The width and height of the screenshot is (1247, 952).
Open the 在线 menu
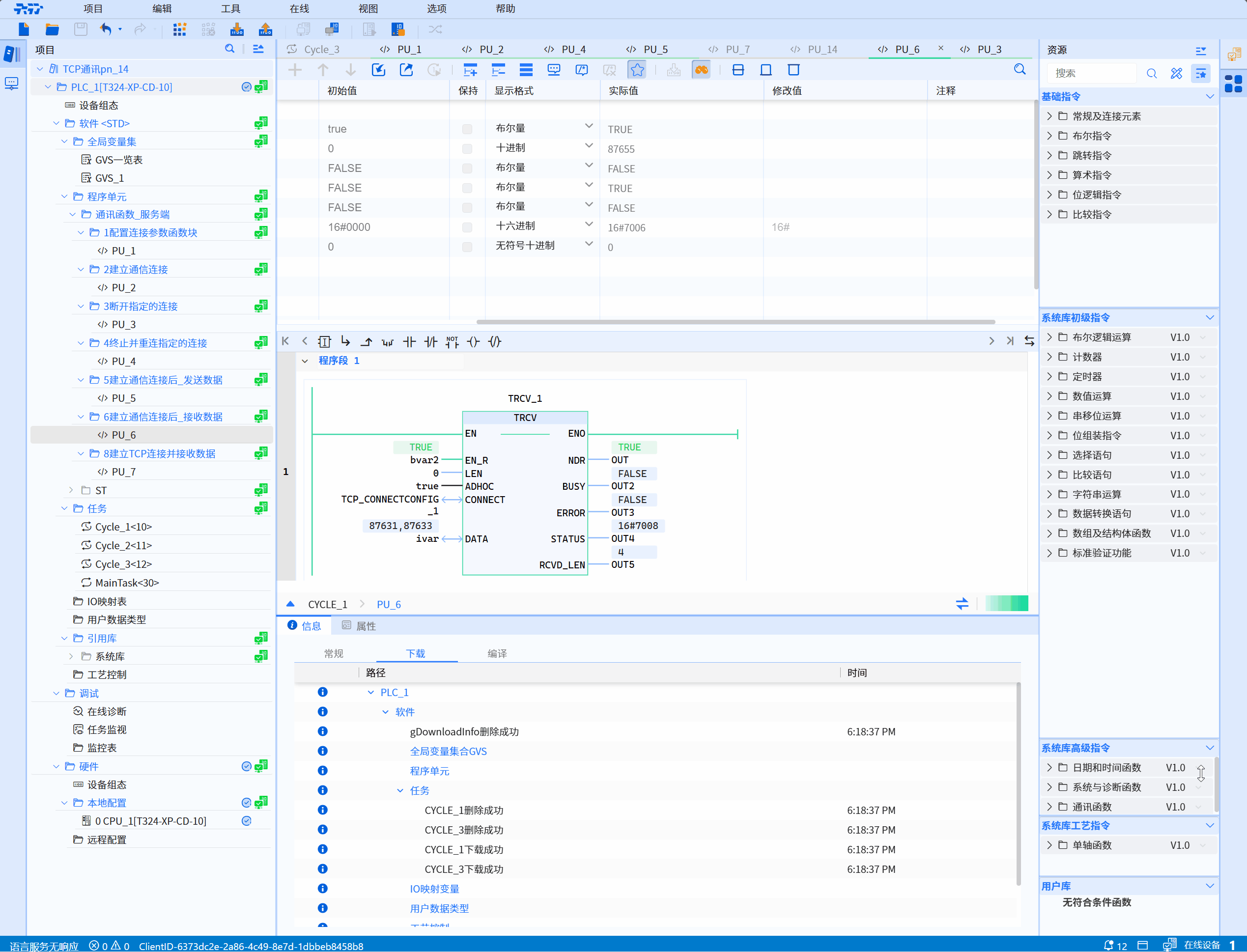tap(299, 8)
